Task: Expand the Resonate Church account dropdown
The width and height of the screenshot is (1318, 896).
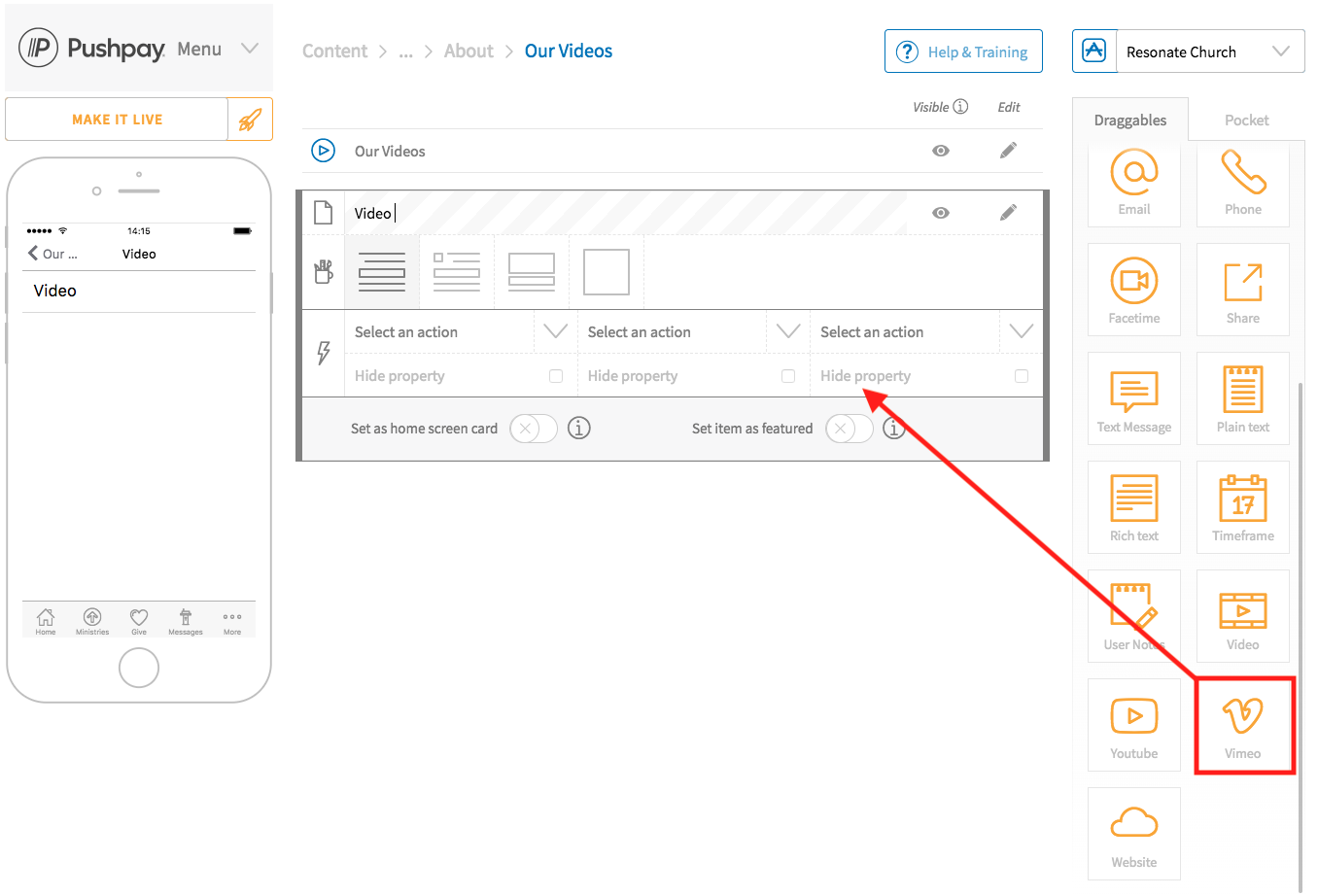Action: point(1279,51)
